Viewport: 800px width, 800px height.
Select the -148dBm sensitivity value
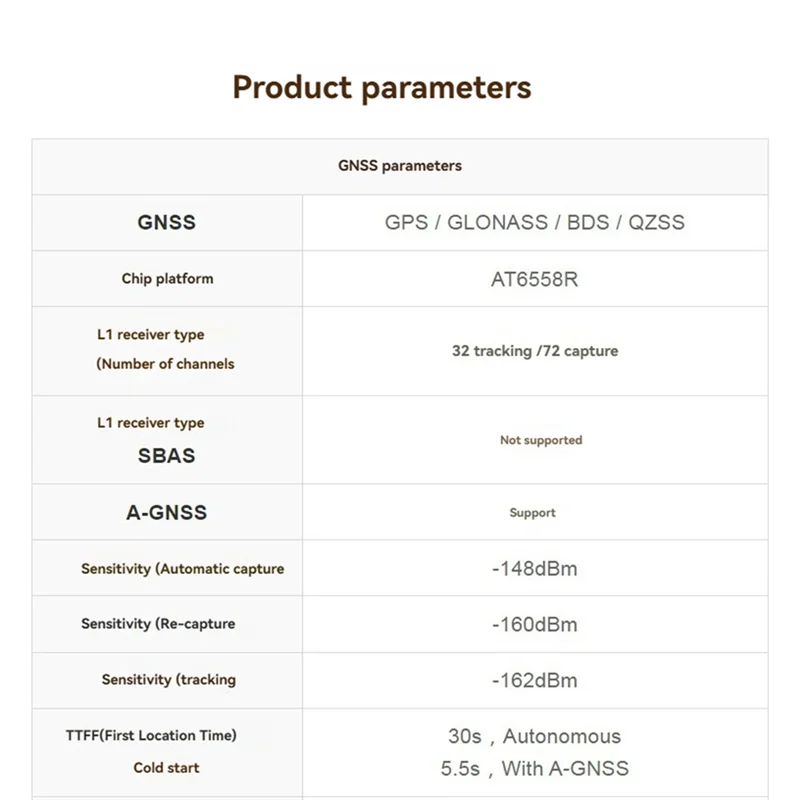coord(535,569)
